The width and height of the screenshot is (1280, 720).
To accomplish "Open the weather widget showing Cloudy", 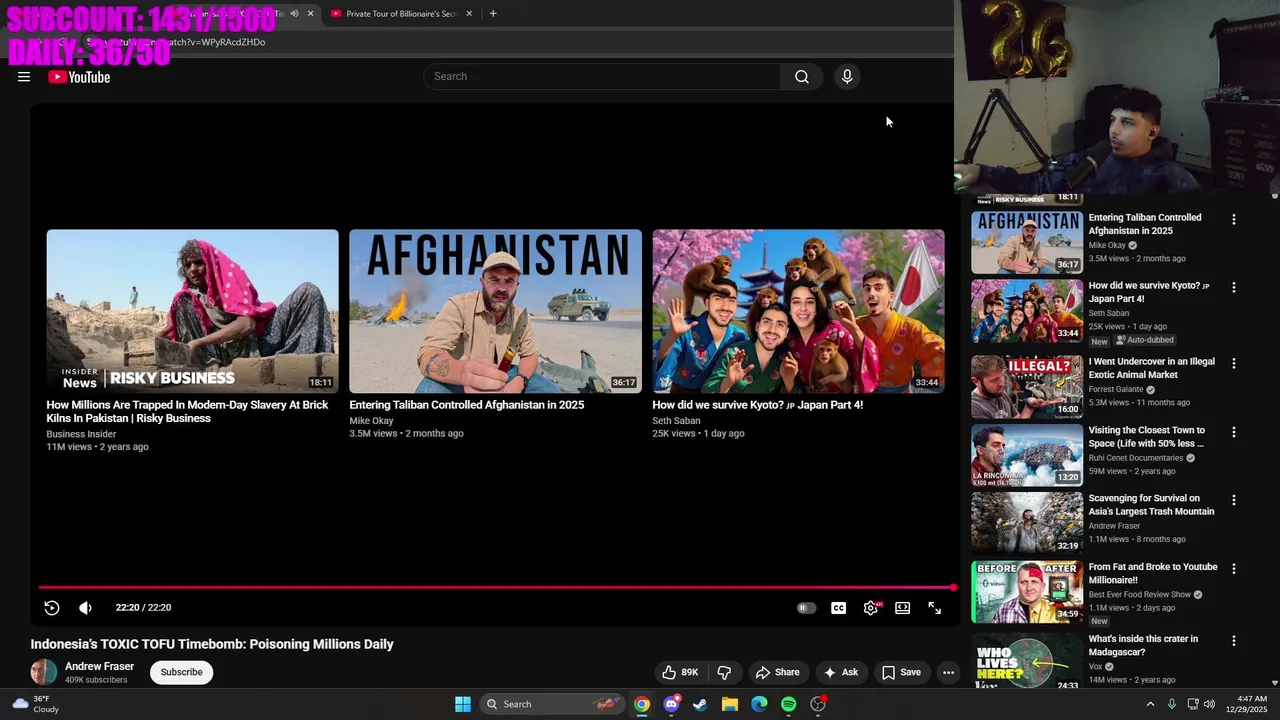I will click(36, 704).
